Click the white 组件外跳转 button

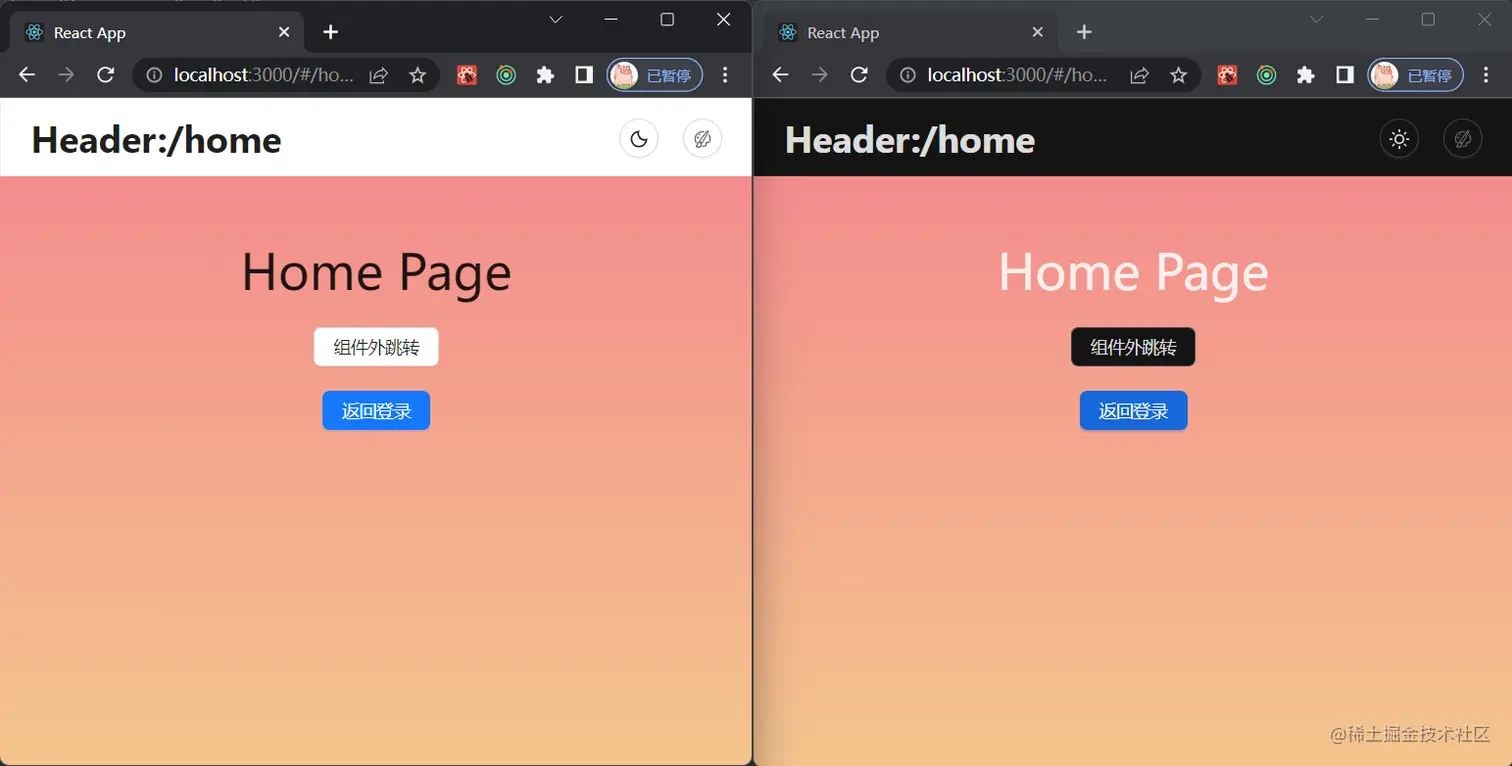[376, 347]
